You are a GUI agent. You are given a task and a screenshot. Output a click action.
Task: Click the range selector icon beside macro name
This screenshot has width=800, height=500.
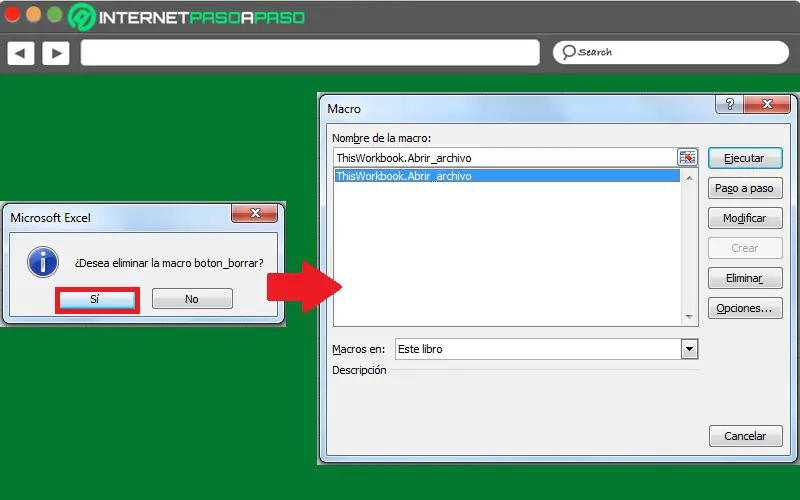coord(687,158)
